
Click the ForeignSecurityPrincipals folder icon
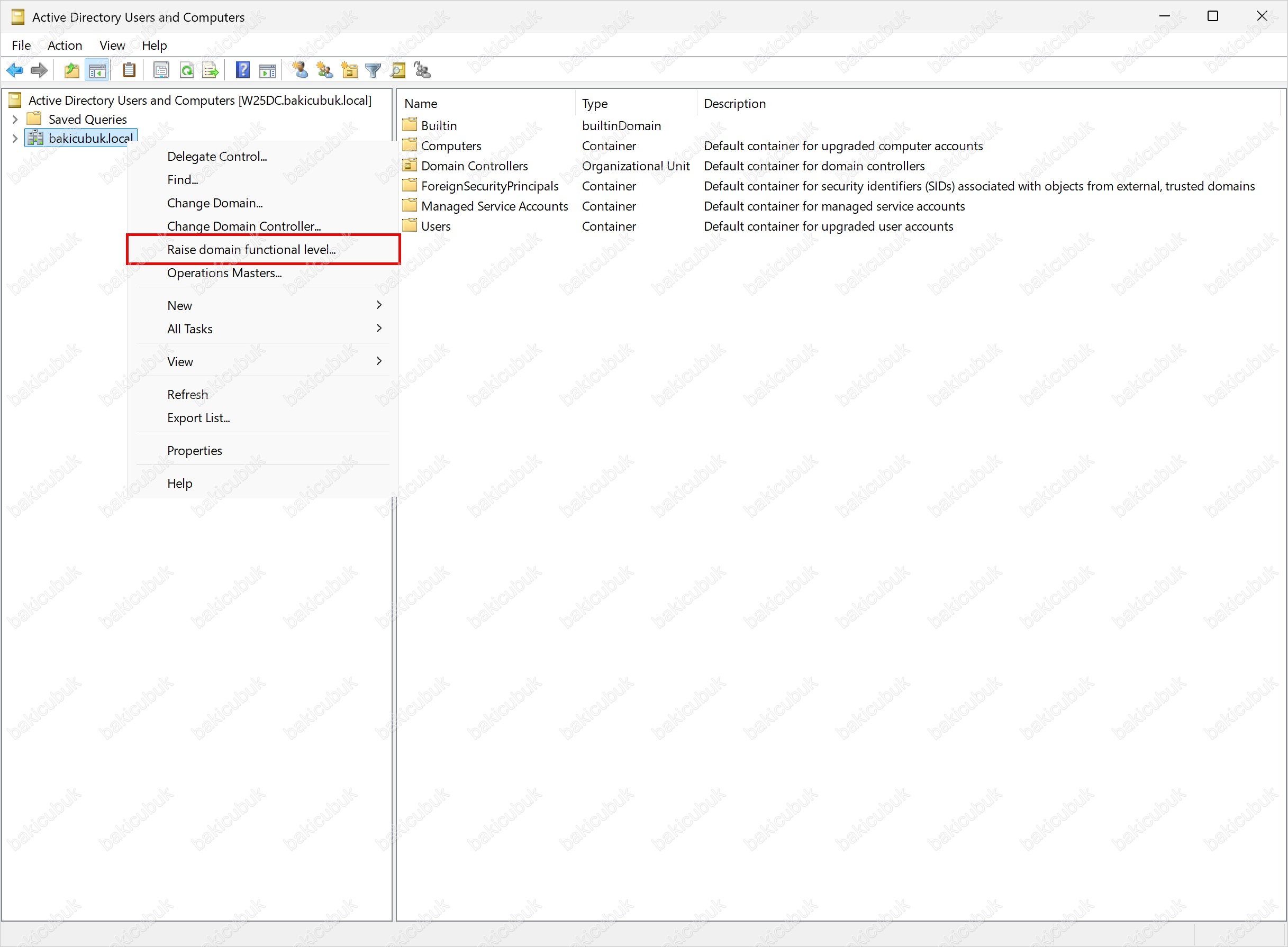tap(409, 185)
